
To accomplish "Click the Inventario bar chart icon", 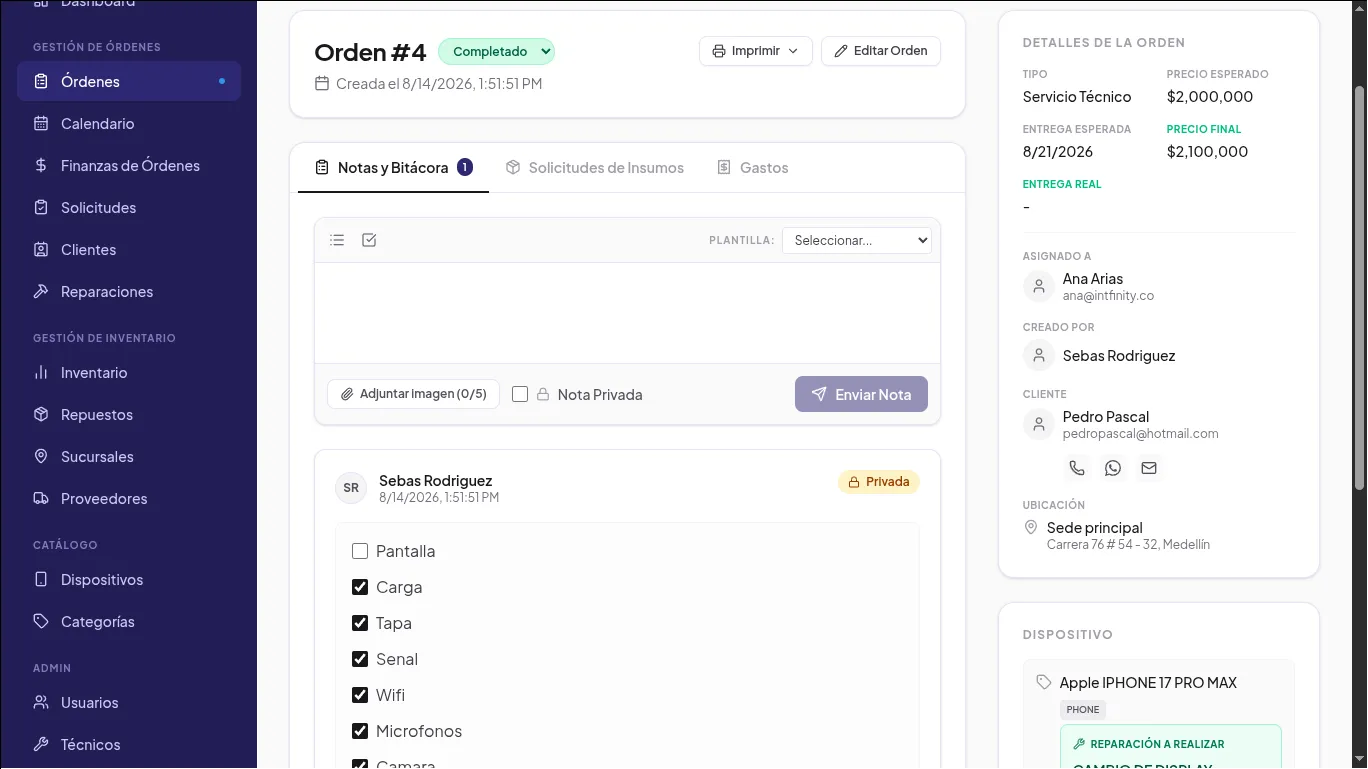I will (41, 373).
